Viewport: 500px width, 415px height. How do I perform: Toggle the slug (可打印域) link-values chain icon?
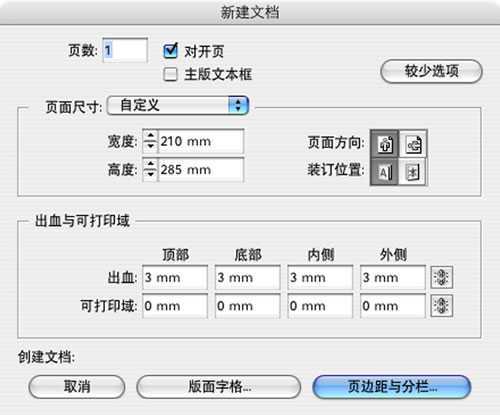click(x=442, y=305)
